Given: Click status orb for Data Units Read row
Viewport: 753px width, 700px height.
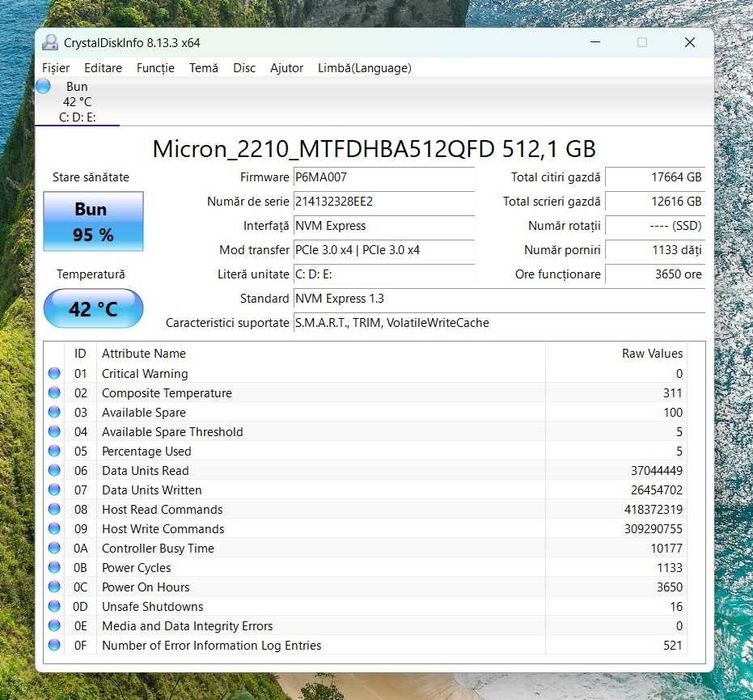Looking at the screenshot, I should (54, 470).
